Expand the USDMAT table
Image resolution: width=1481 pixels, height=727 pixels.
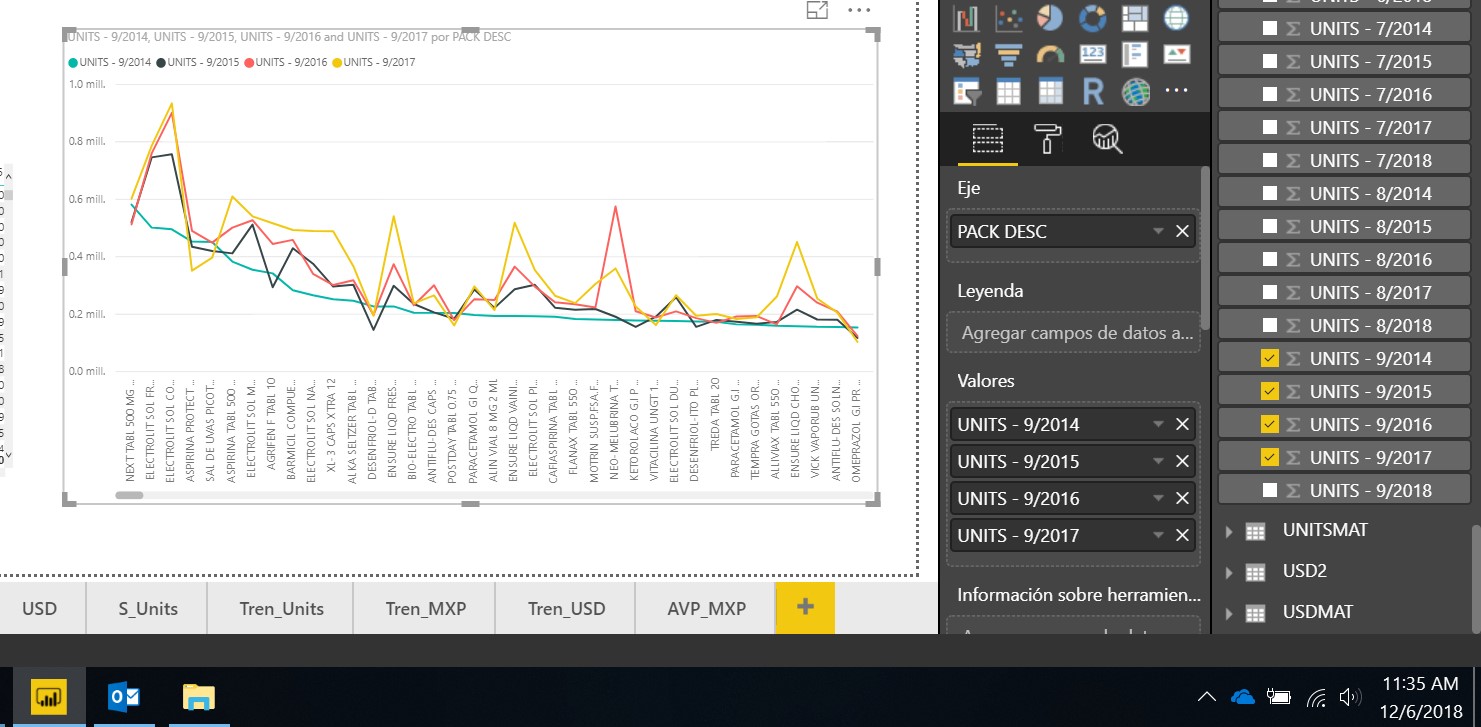1229,612
